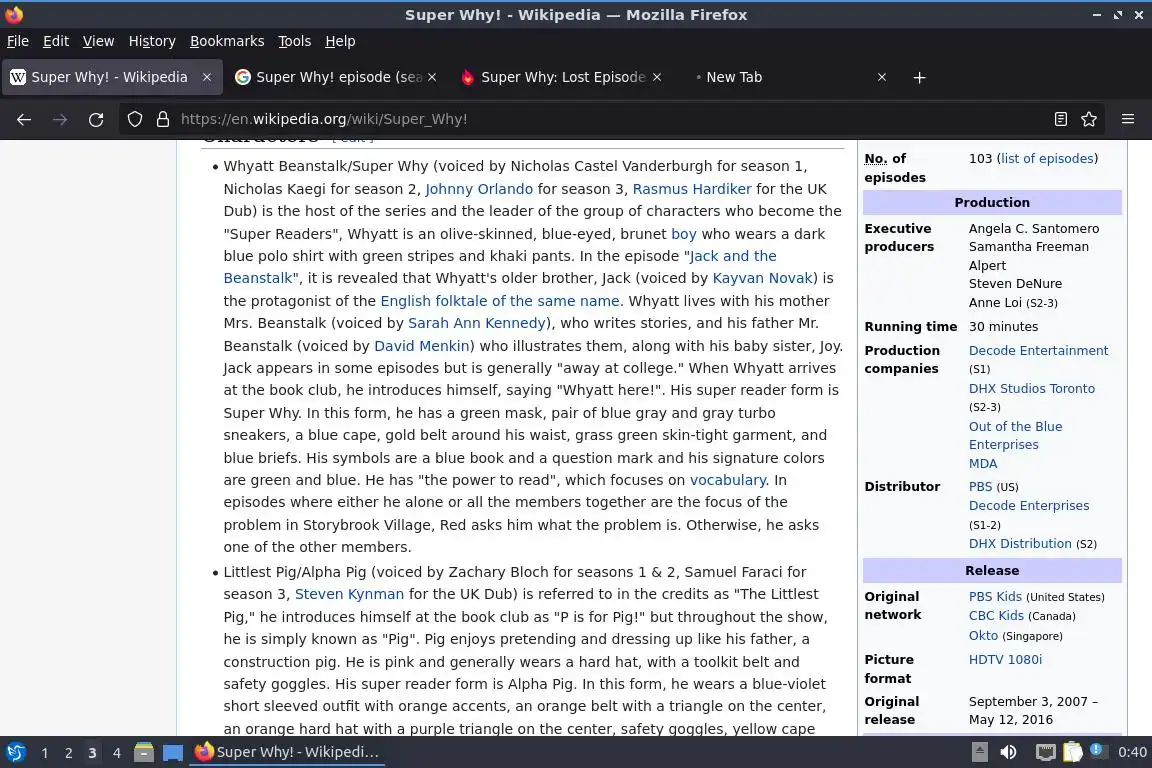Open the MDA link
This screenshot has height=768, width=1152.
click(983, 464)
